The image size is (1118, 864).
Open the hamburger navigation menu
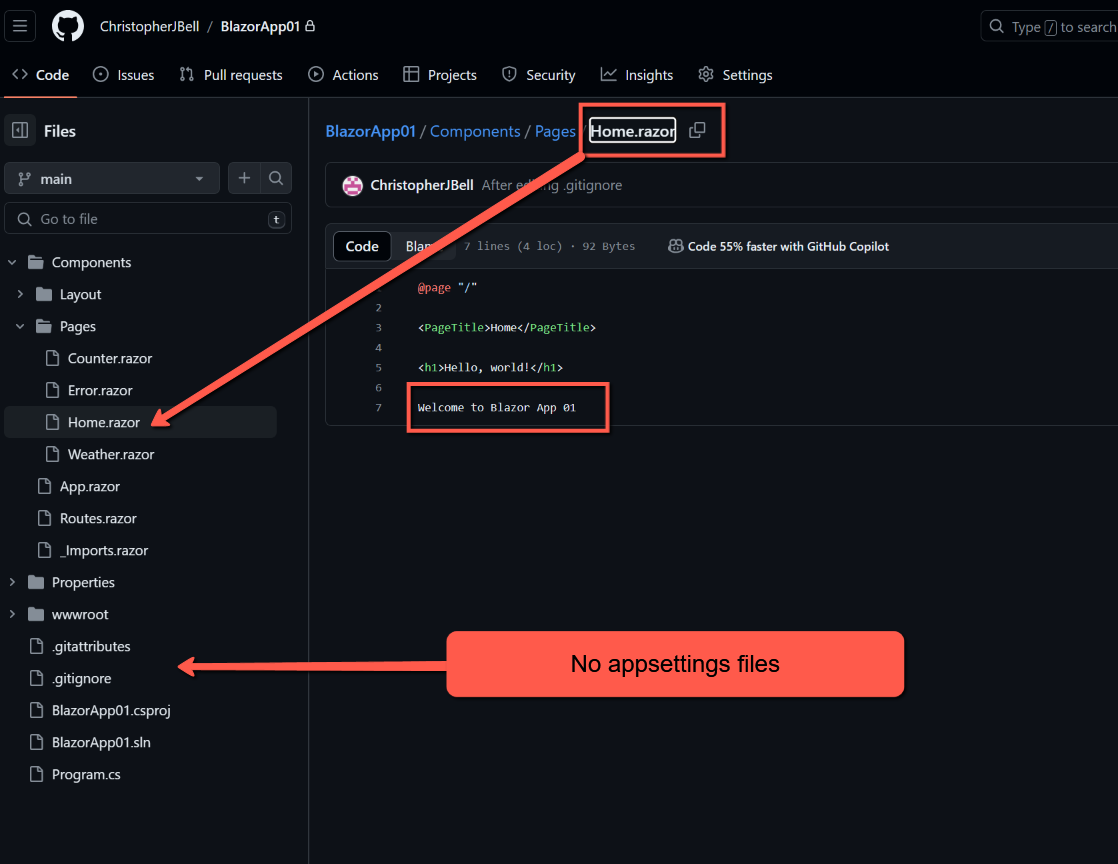pyautogui.click(x=20, y=26)
